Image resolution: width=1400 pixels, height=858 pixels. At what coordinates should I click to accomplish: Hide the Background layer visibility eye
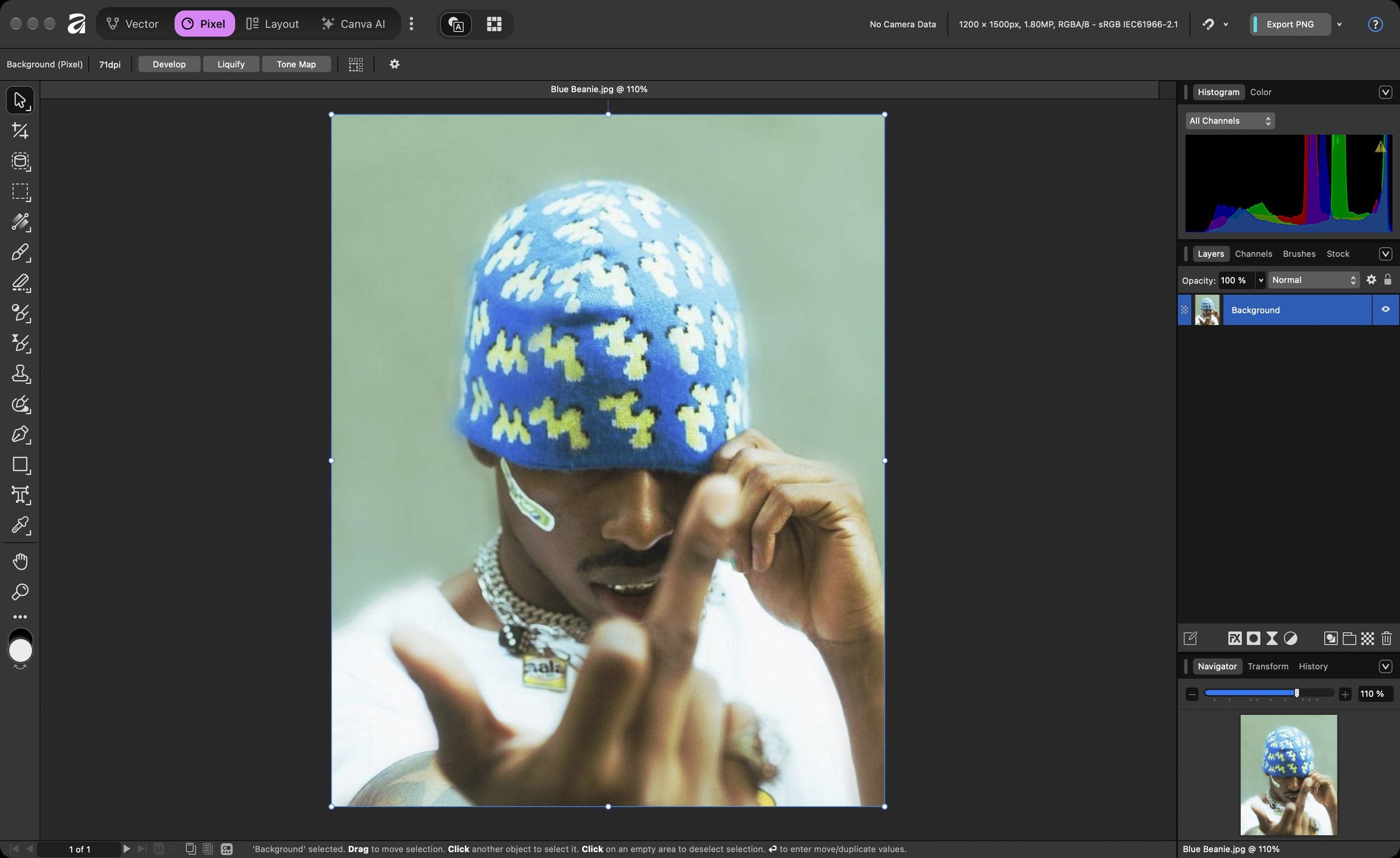(x=1385, y=309)
